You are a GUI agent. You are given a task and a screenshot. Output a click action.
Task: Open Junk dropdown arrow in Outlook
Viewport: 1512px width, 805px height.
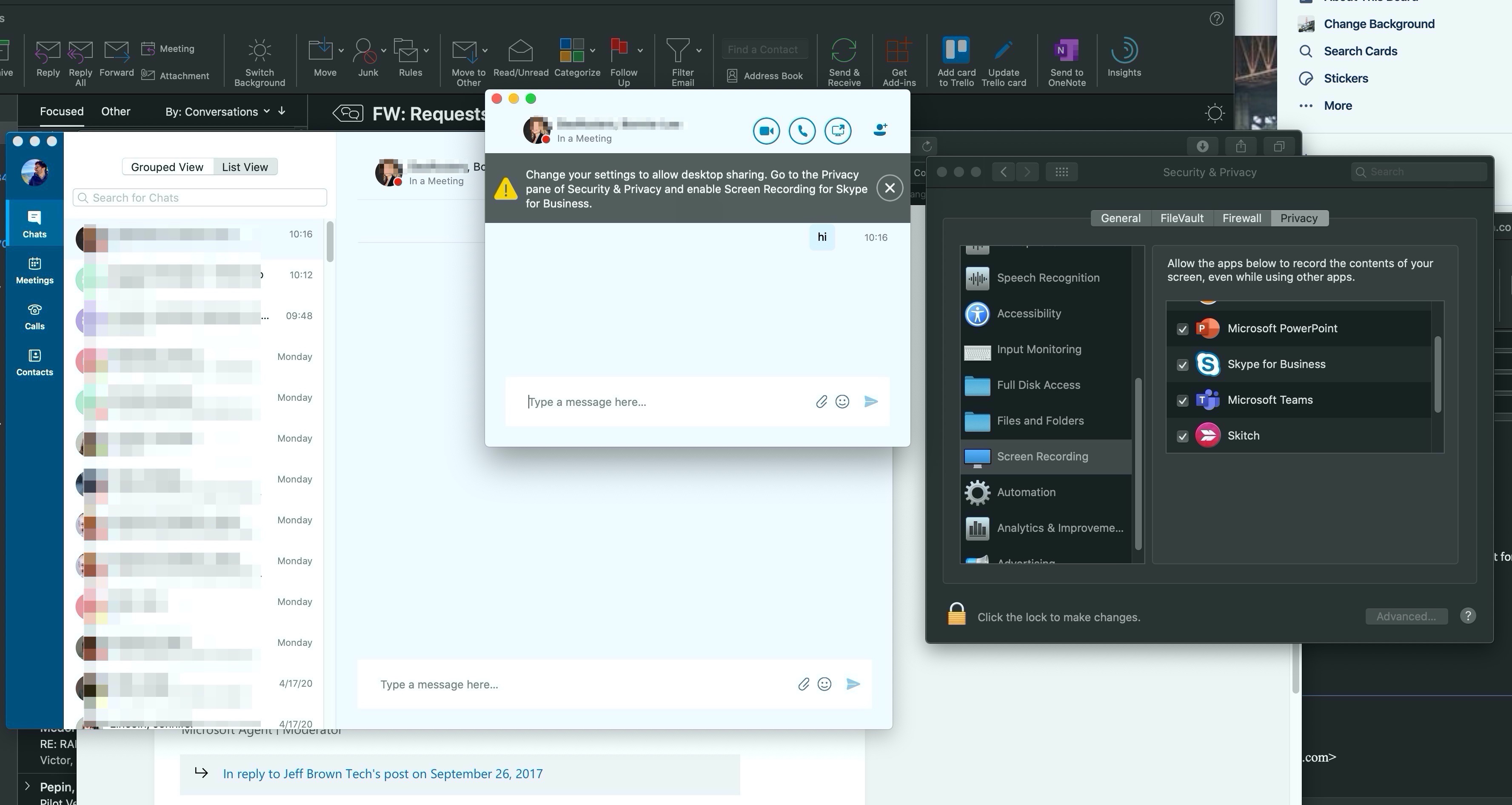click(383, 51)
